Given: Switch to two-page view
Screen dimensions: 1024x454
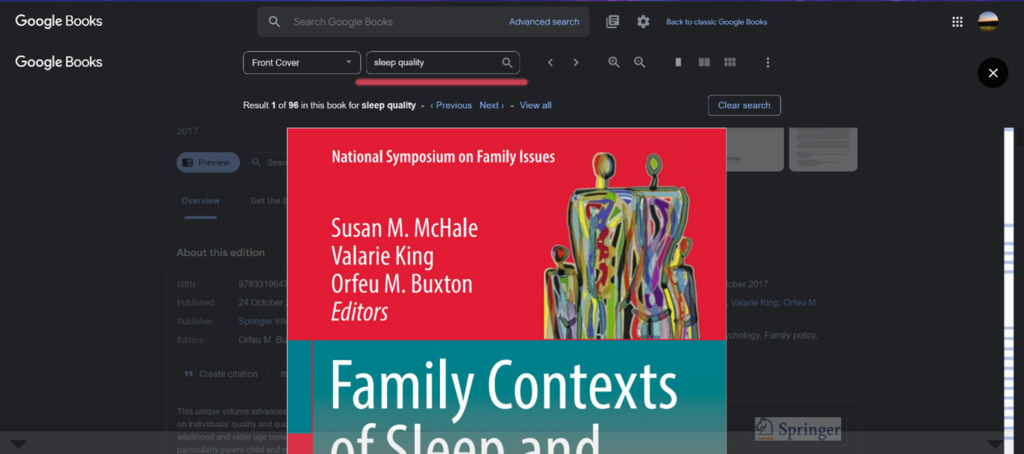Looking at the screenshot, I should point(704,63).
